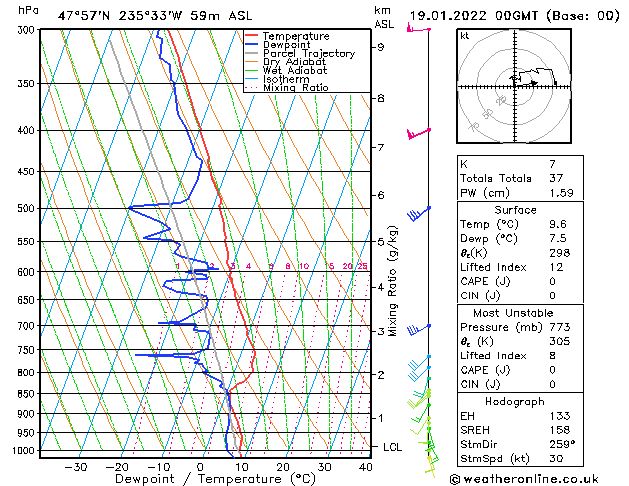Click the 9 km altitude tick label

[x=380, y=47]
